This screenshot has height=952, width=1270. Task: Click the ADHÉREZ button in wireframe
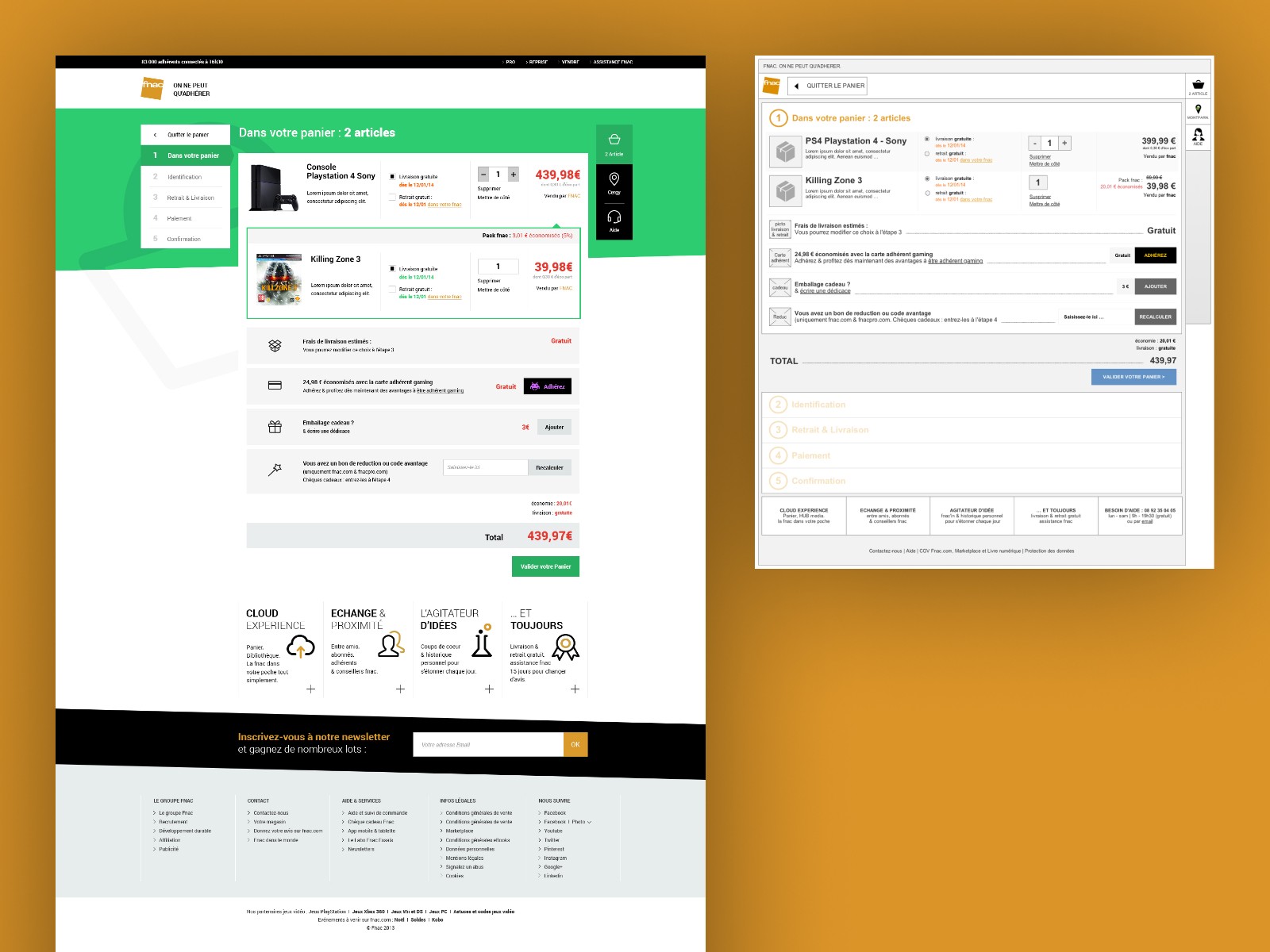click(1156, 255)
